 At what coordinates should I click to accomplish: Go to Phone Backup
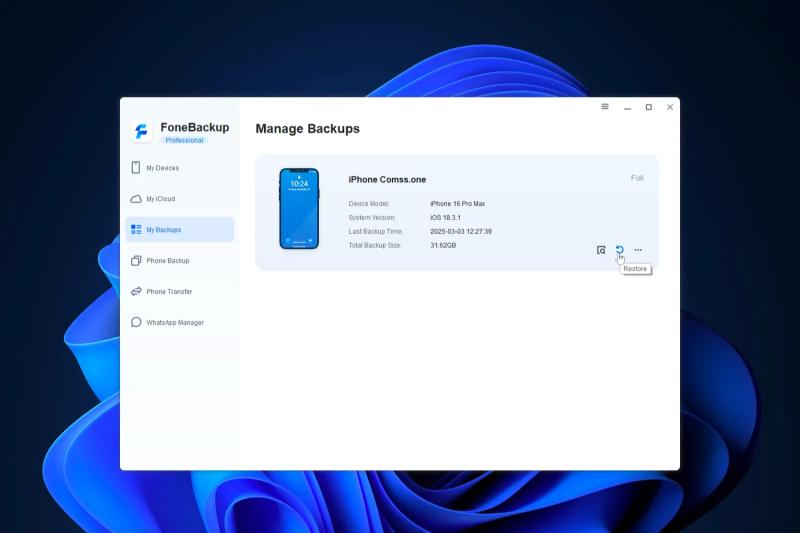(179, 261)
